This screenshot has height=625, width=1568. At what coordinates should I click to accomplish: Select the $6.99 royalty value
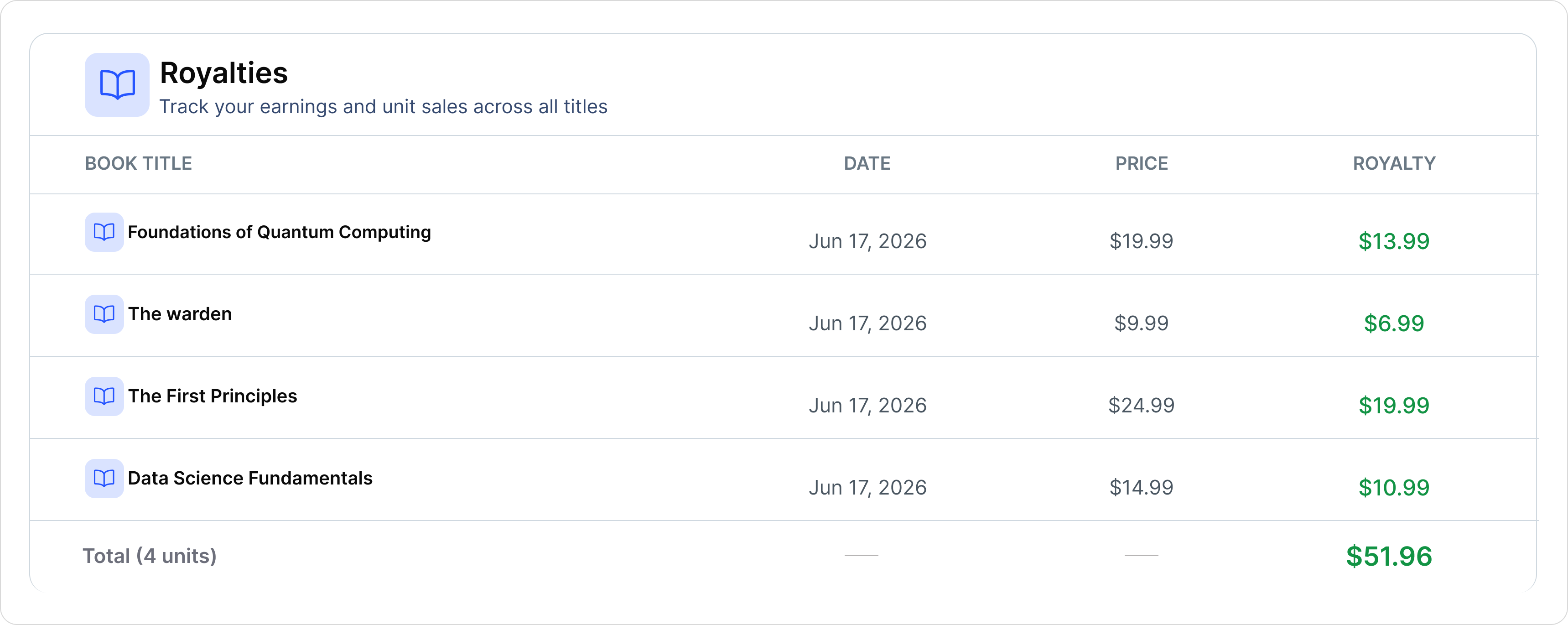pyautogui.click(x=1394, y=324)
